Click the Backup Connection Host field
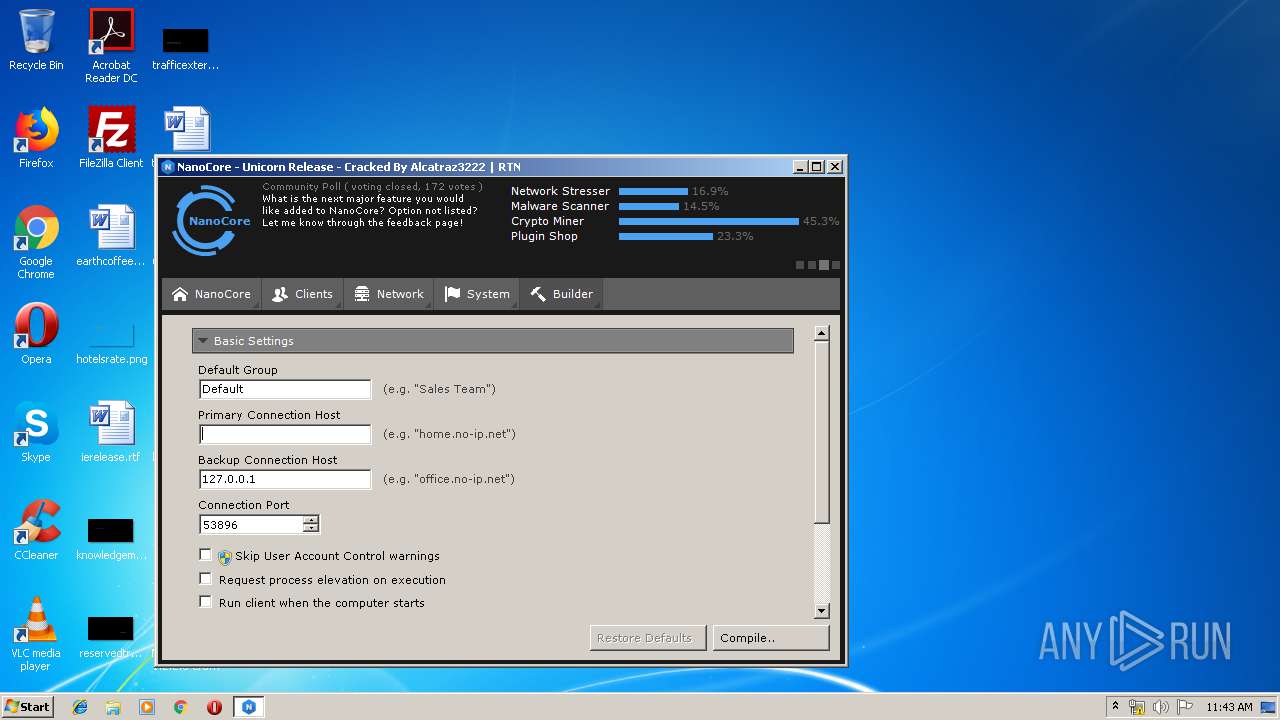This screenshot has width=1280, height=720. (x=285, y=479)
